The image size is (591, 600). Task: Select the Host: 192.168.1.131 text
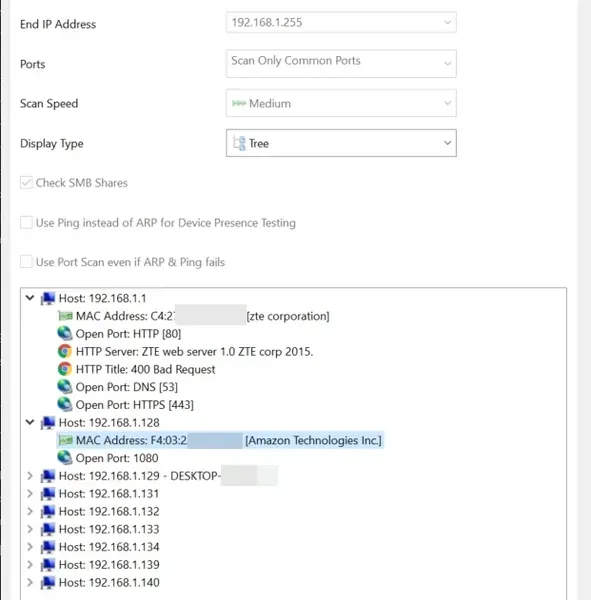click(109, 494)
